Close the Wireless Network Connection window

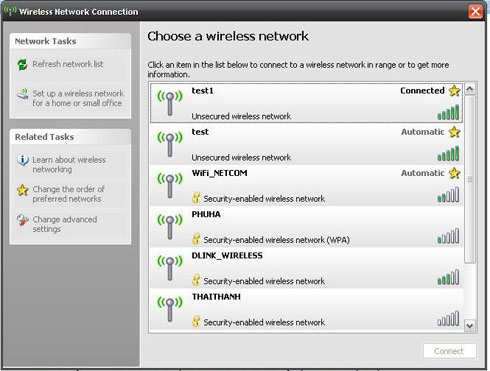[475, 12]
